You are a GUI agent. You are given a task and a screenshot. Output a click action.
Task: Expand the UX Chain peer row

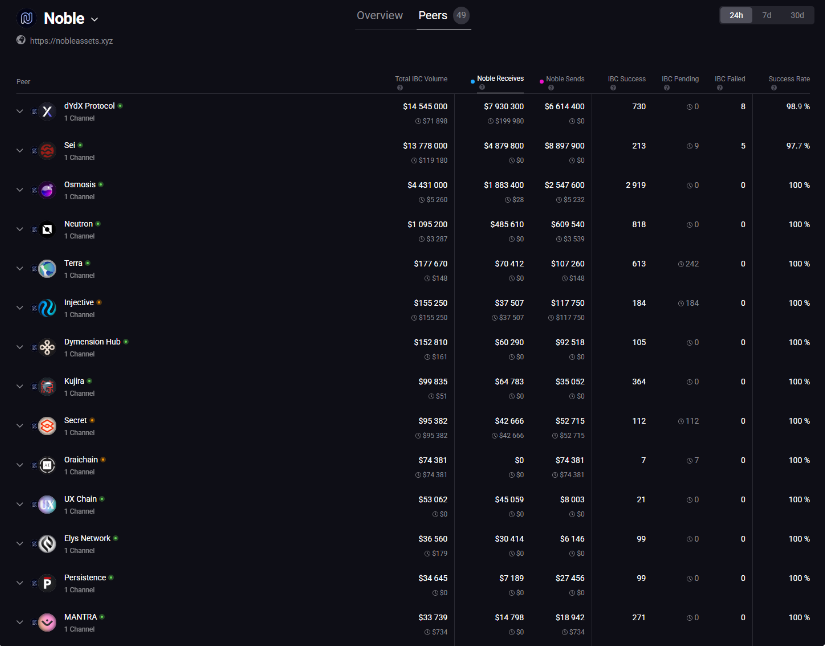pos(20,504)
